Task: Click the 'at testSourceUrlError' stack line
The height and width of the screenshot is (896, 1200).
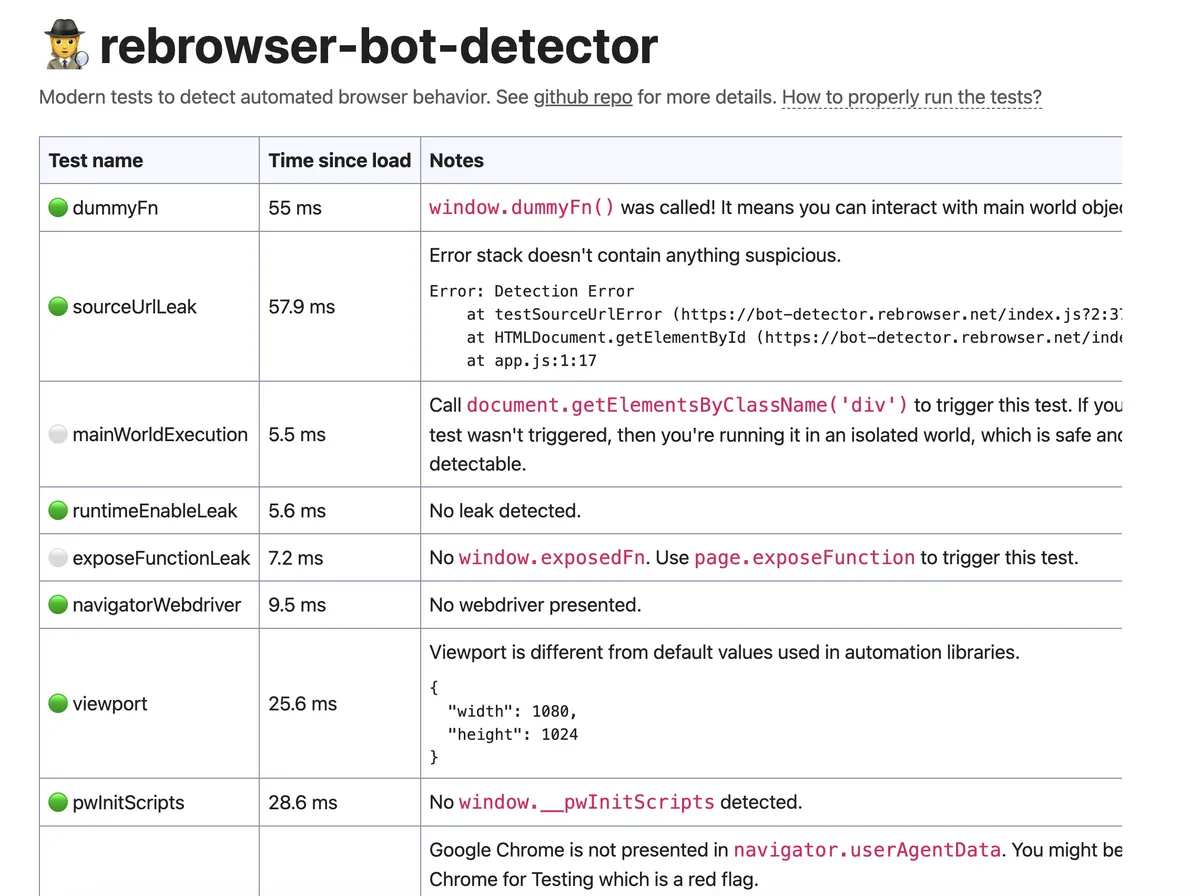Action: (794, 314)
